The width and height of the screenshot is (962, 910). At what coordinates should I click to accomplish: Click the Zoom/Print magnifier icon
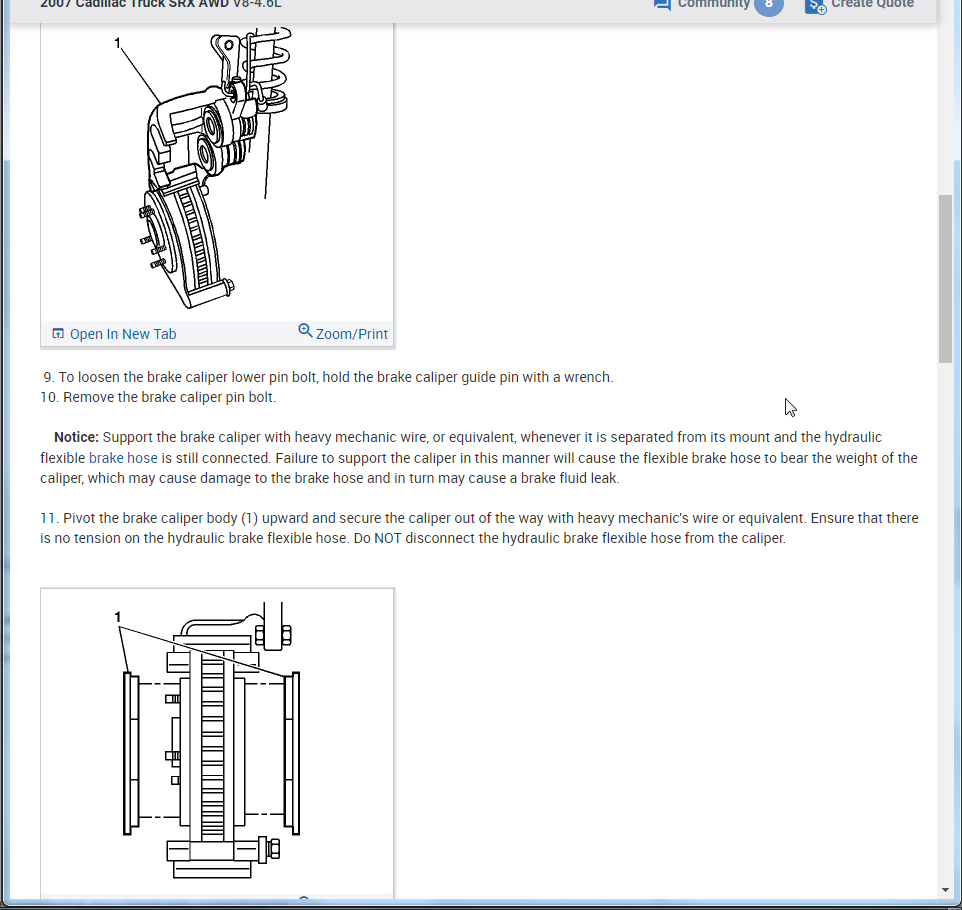(305, 331)
